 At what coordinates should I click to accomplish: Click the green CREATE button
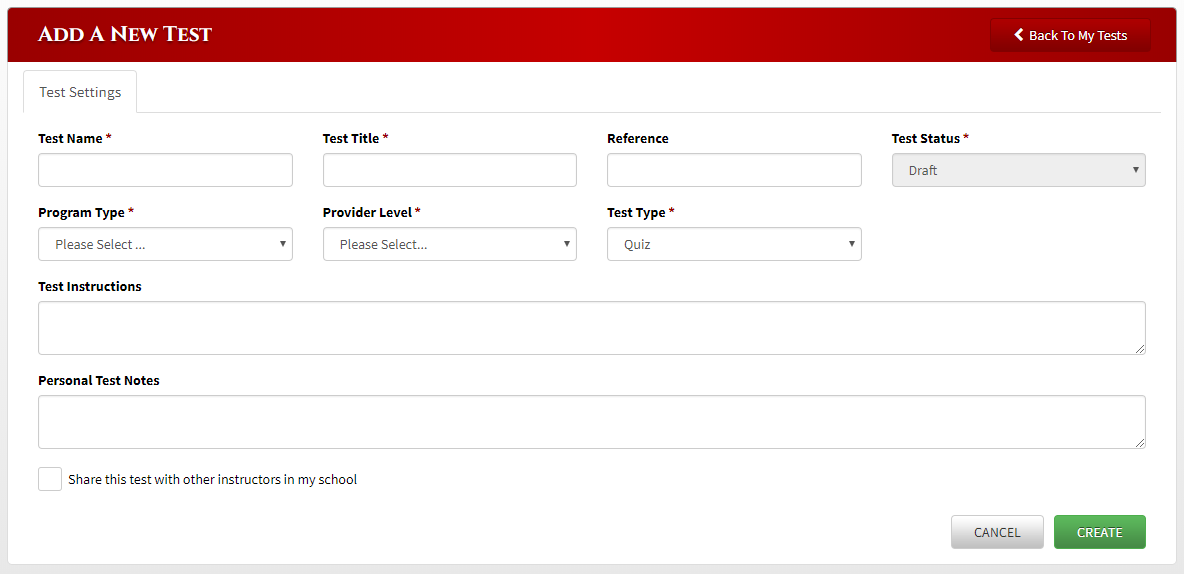(1099, 532)
